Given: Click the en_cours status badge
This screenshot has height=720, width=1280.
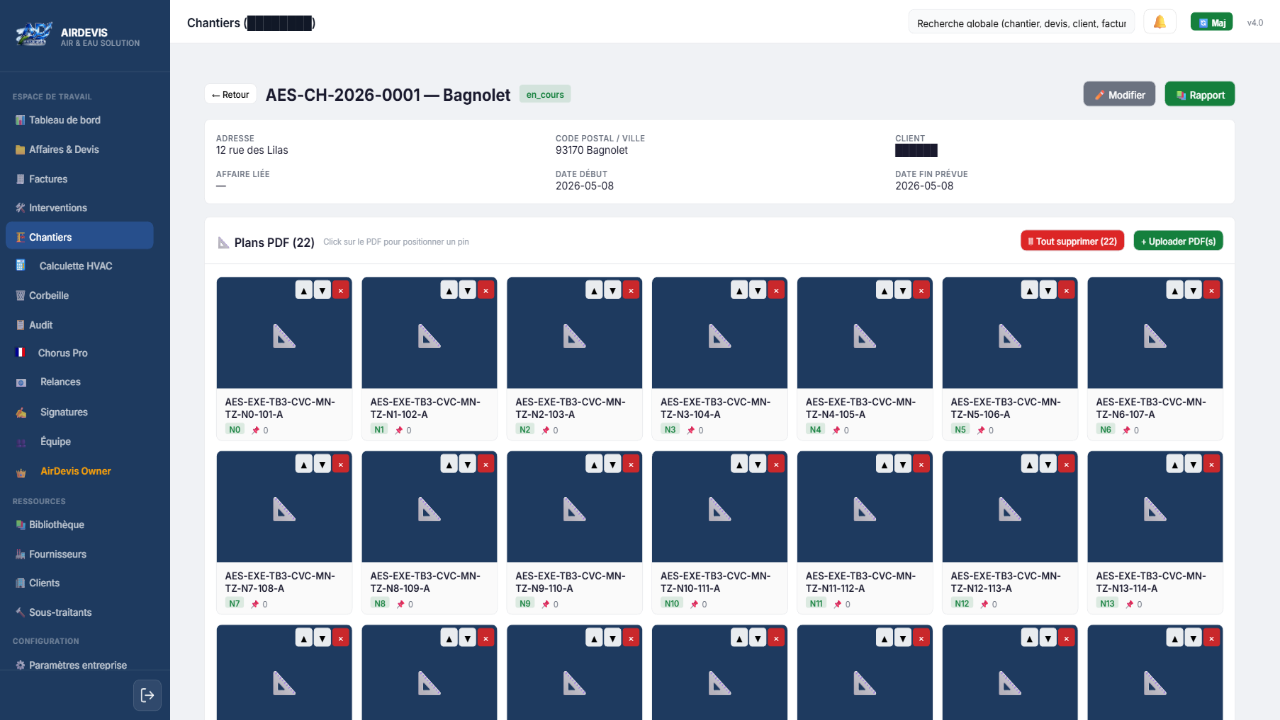Looking at the screenshot, I should coord(545,95).
